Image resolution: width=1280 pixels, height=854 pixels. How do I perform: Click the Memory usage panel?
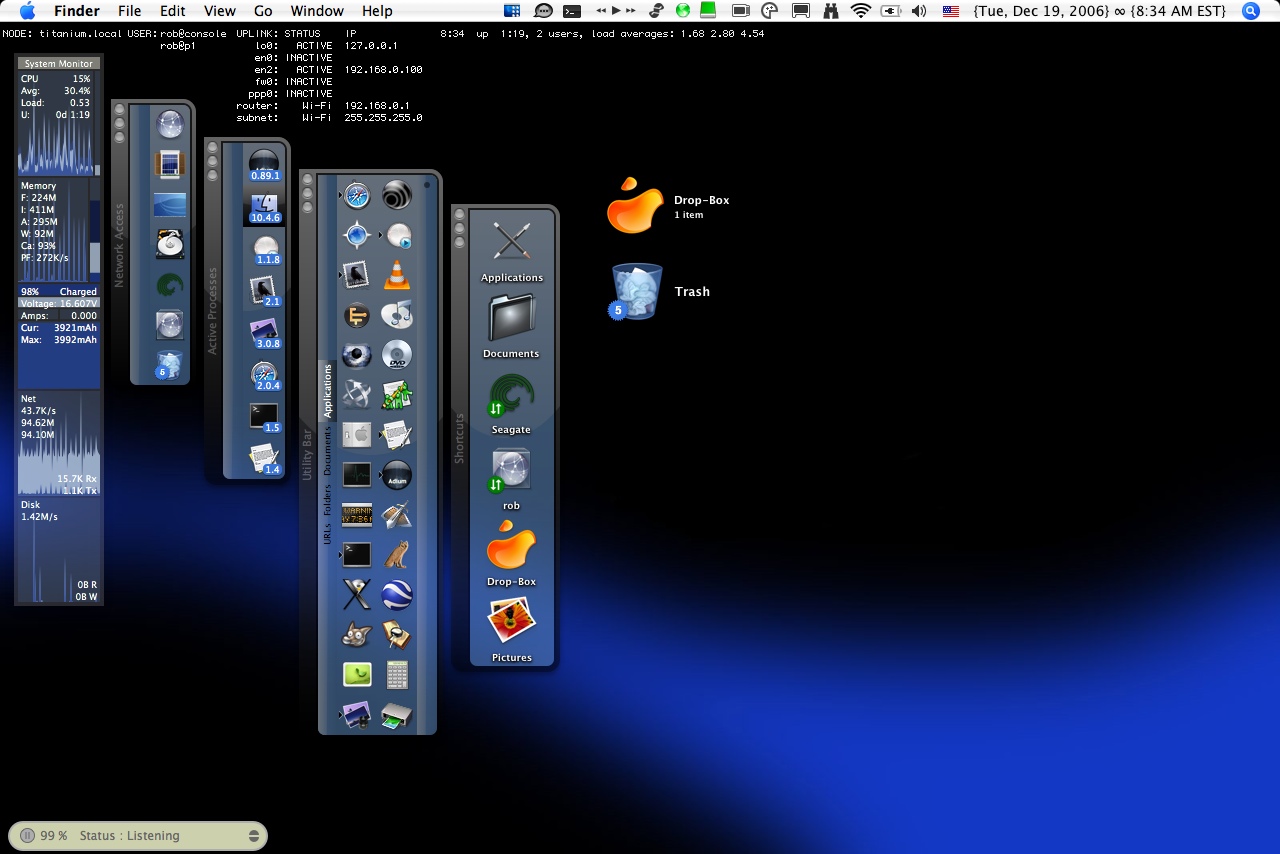click(x=59, y=231)
